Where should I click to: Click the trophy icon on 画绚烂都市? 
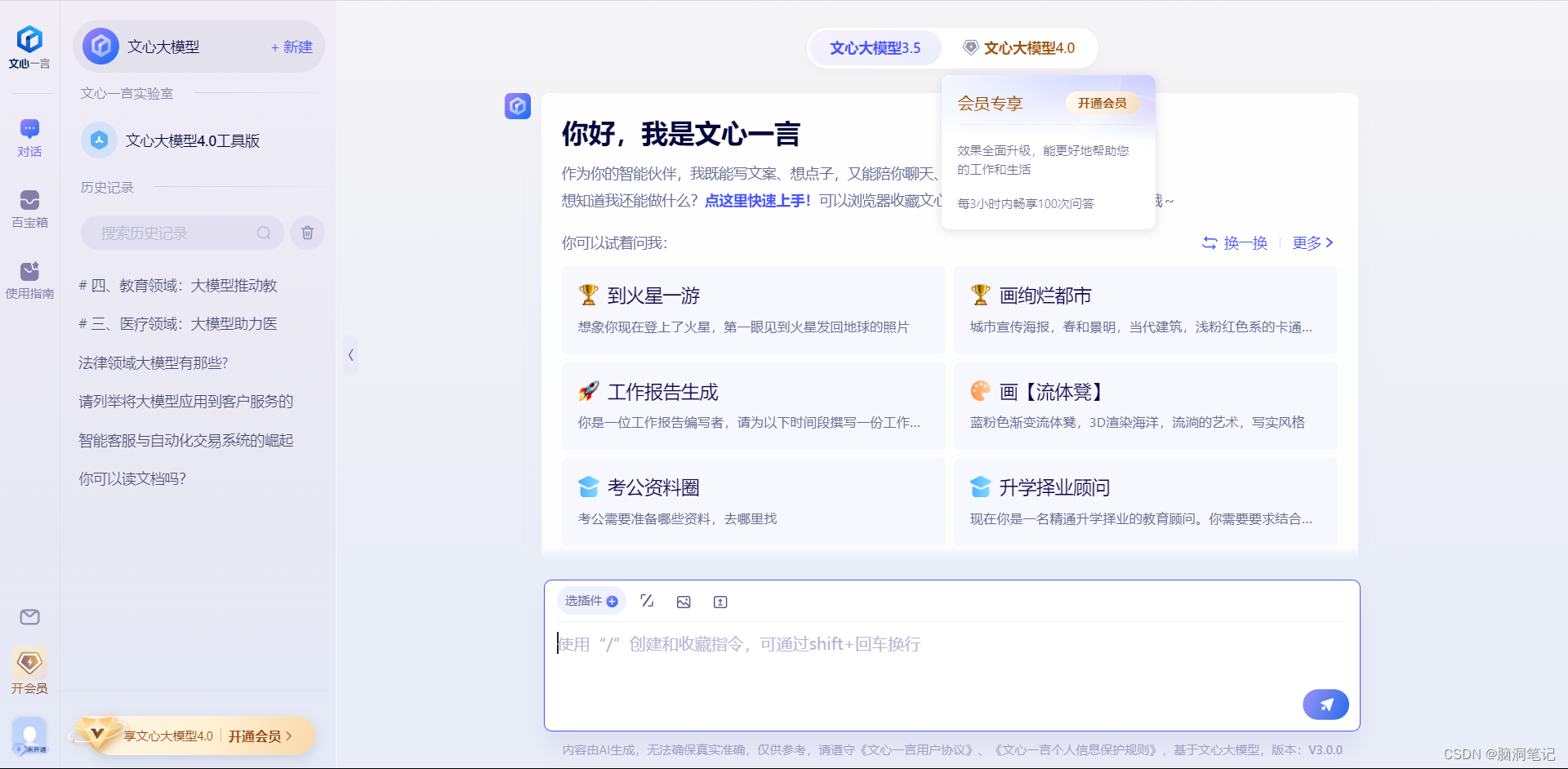tap(981, 295)
